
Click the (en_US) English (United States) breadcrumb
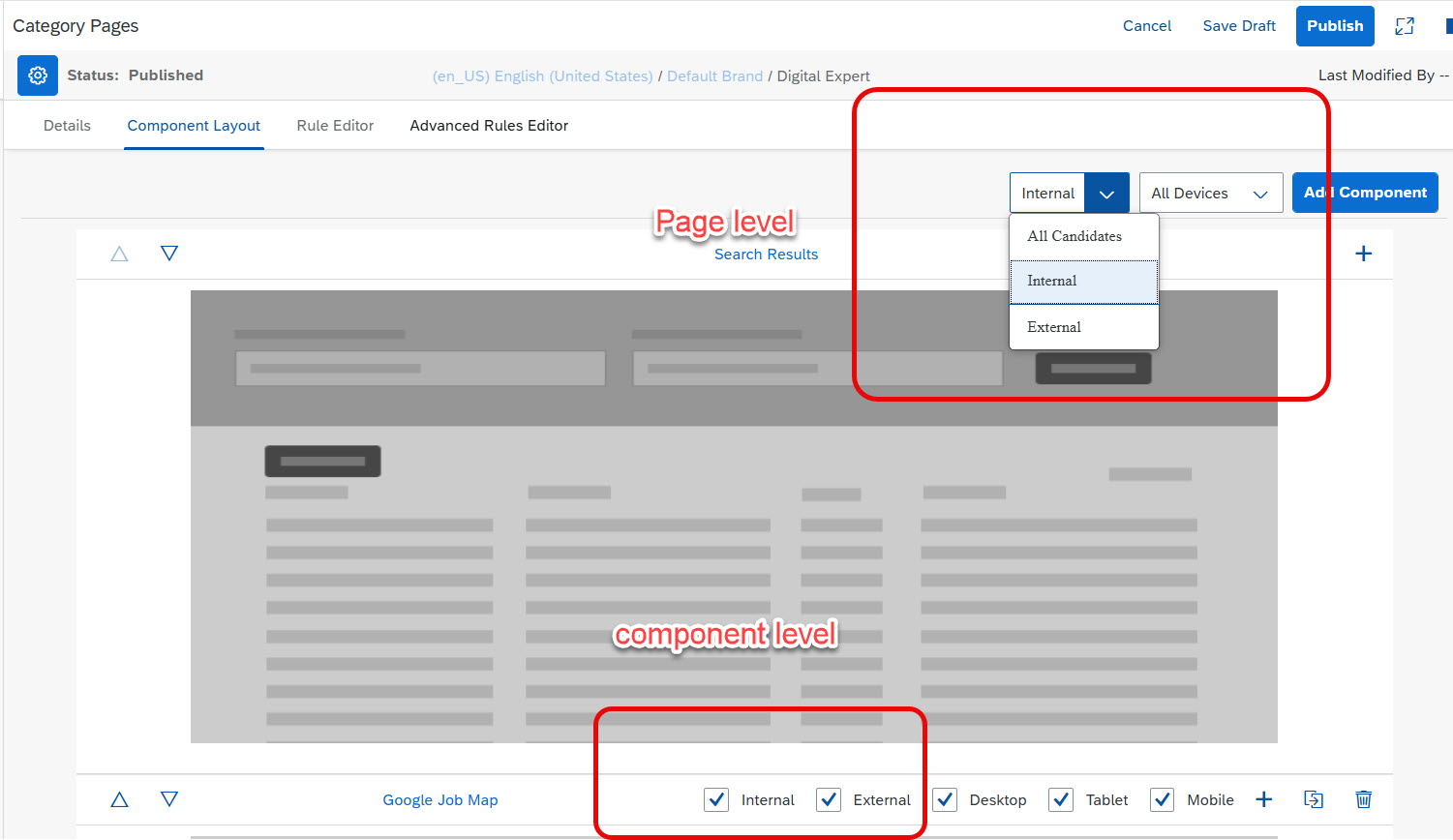(x=542, y=76)
